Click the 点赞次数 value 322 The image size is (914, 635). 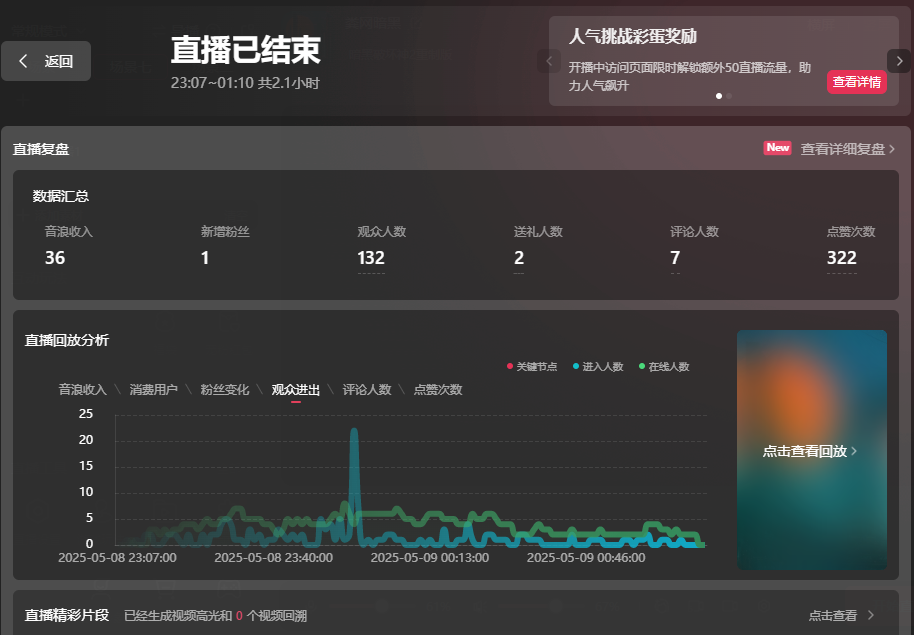click(x=842, y=258)
